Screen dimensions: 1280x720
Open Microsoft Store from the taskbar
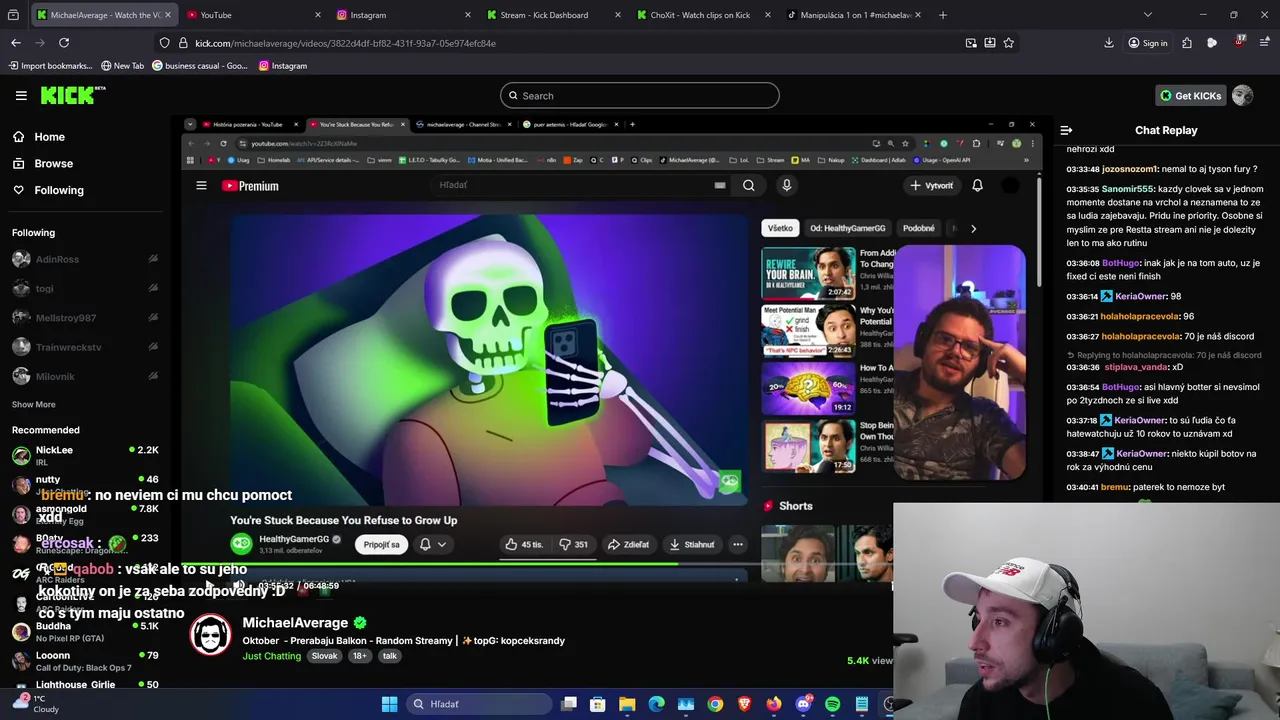click(598, 704)
